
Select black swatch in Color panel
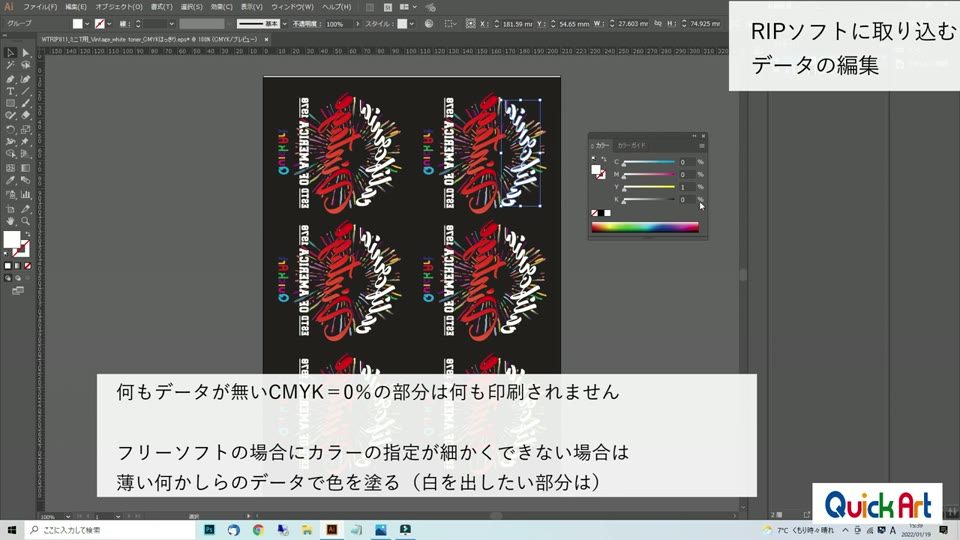tap(601, 213)
